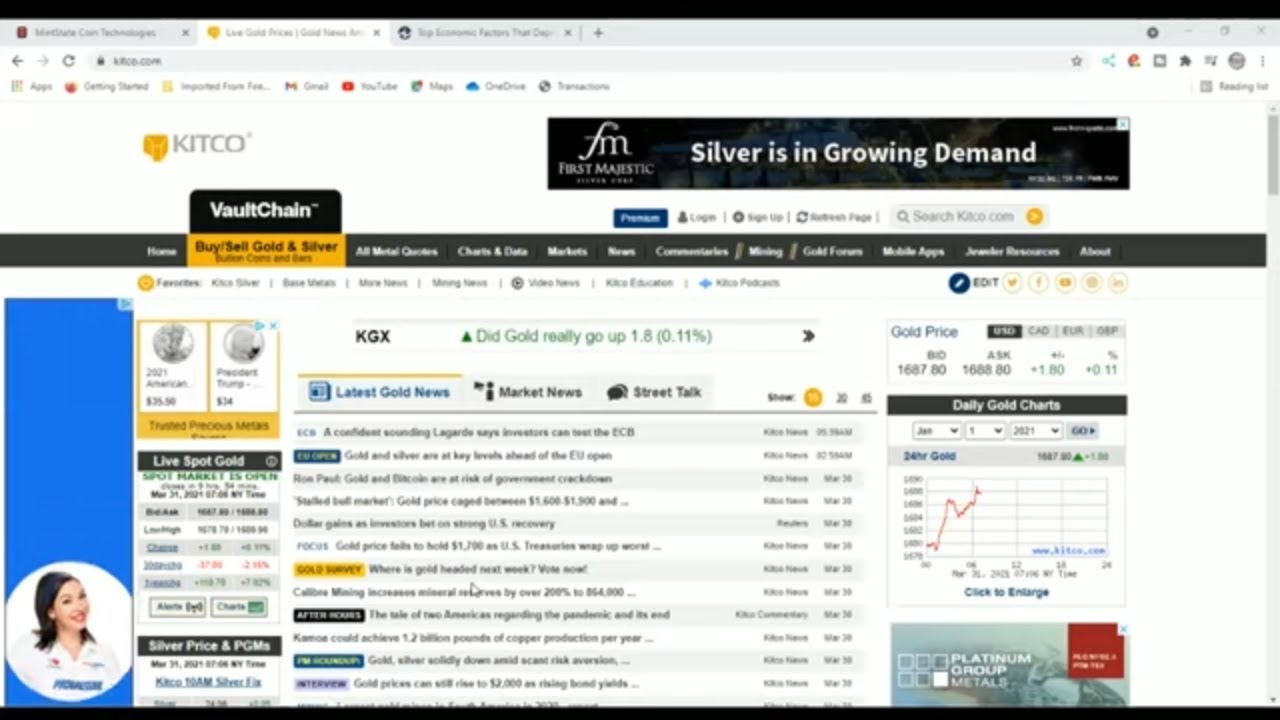
Task: Close the MintState Coin Technologies tab
Action: pyautogui.click(x=185, y=33)
